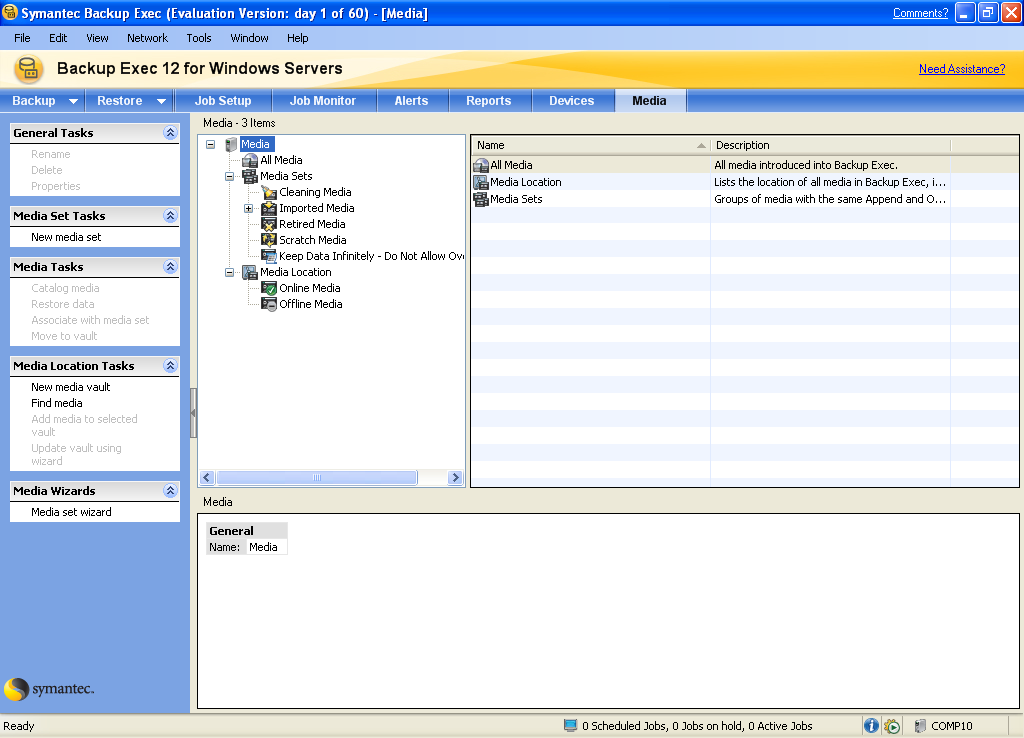Click the blue information icon in status bar
Viewport: 1024px width, 738px height.
click(871, 726)
